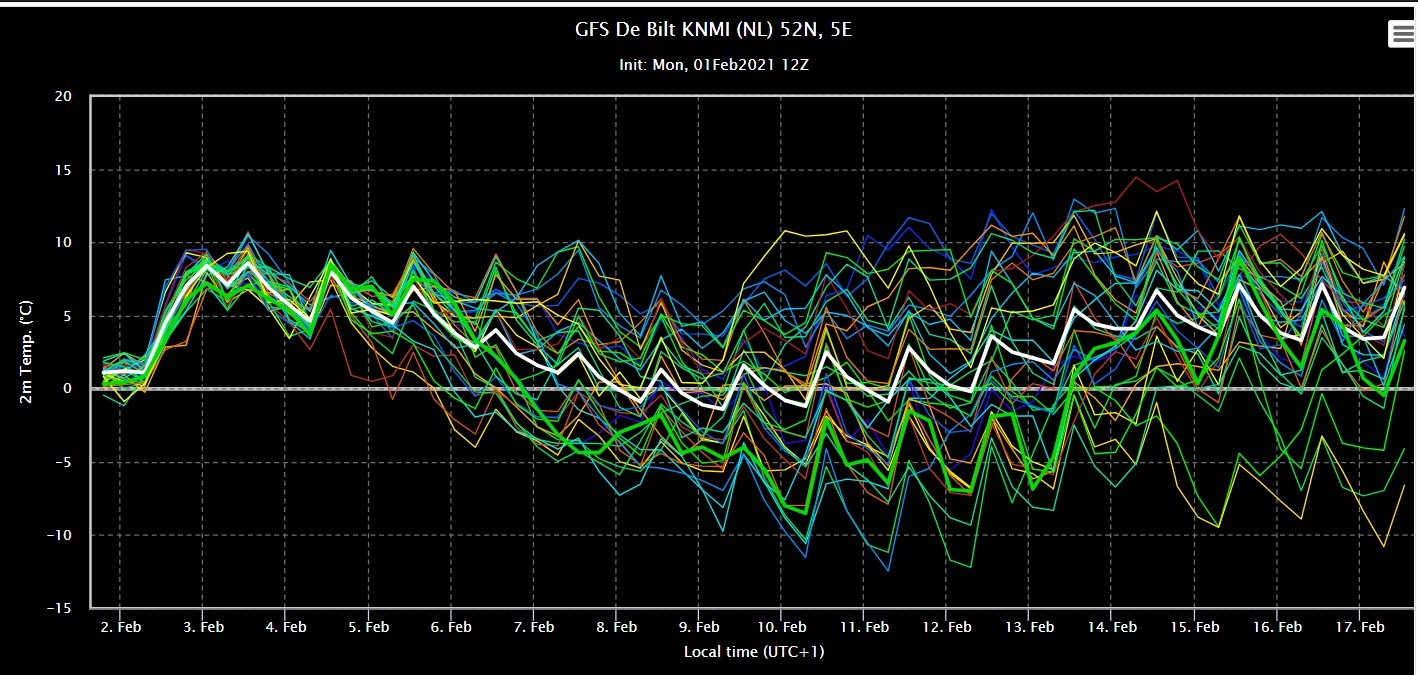Click the 13. Feb x-axis label
This screenshot has width=1418, height=675.
[x=1030, y=627]
